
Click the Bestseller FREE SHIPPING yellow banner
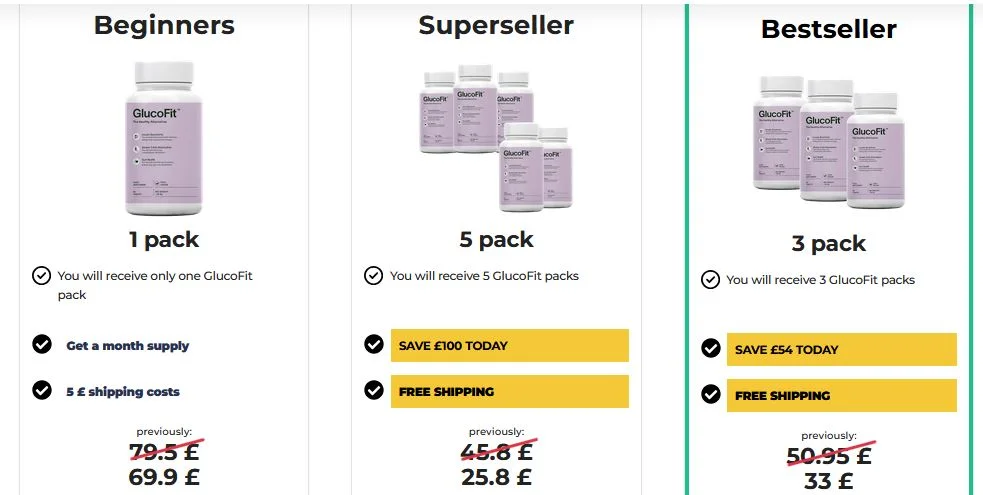click(x=842, y=395)
